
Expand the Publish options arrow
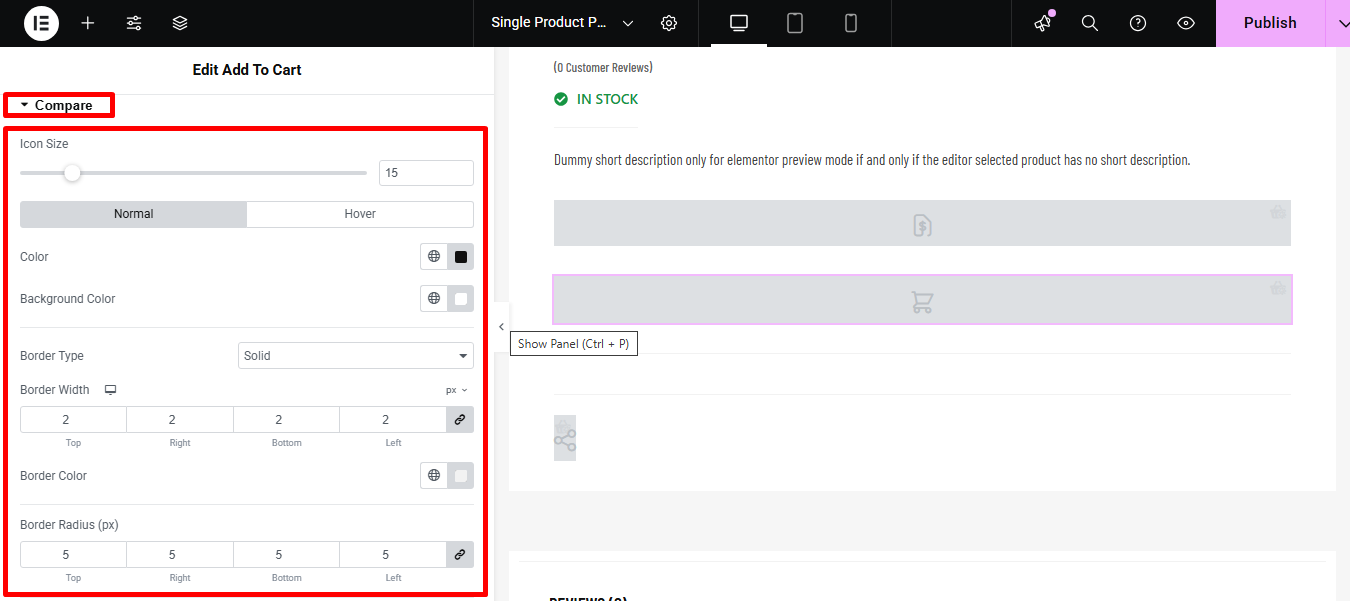[1338, 23]
